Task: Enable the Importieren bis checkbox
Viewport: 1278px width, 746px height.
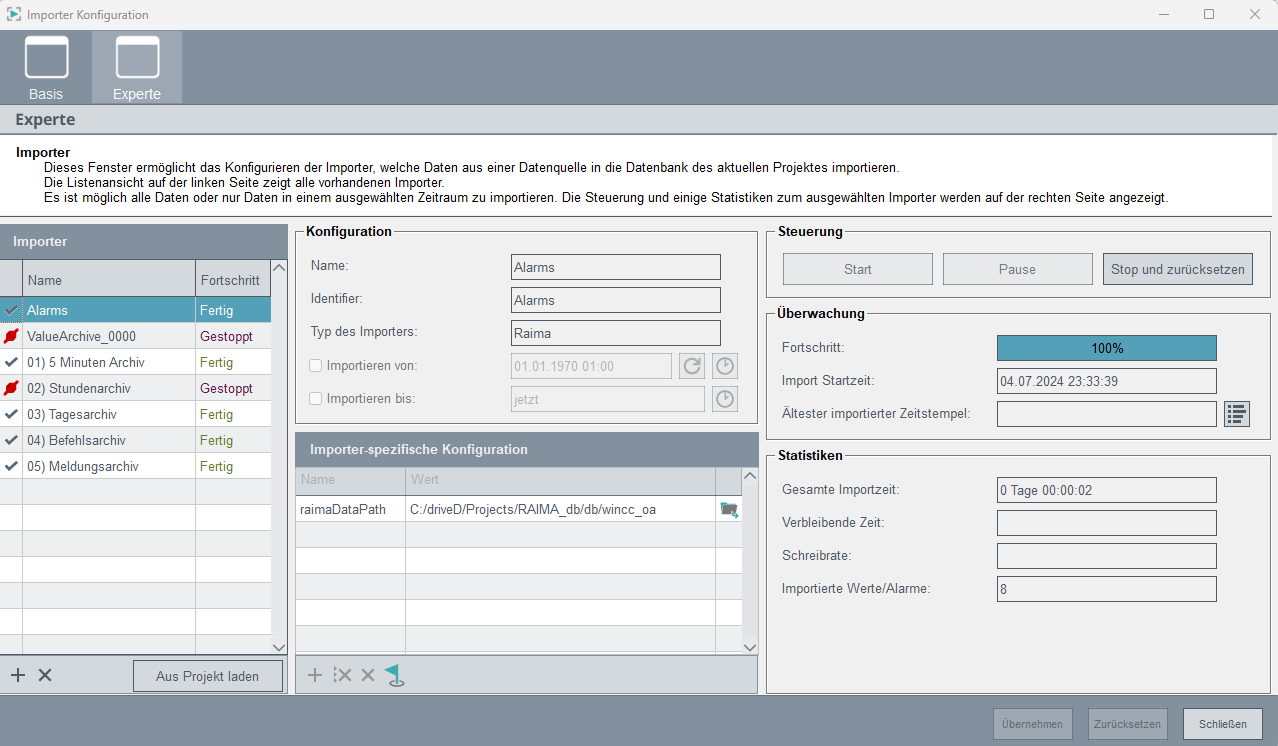Action: (316, 399)
